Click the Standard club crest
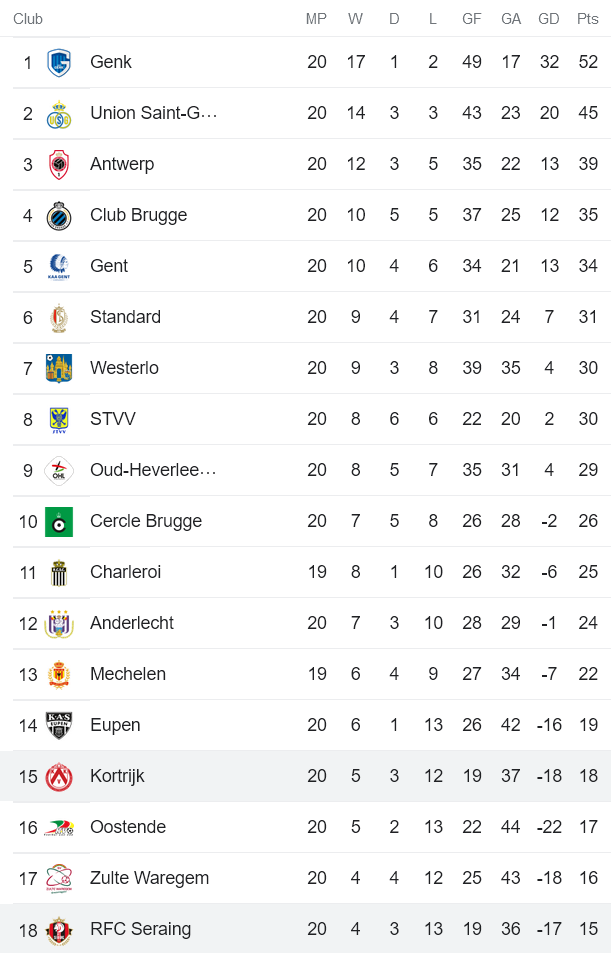 point(59,318)
